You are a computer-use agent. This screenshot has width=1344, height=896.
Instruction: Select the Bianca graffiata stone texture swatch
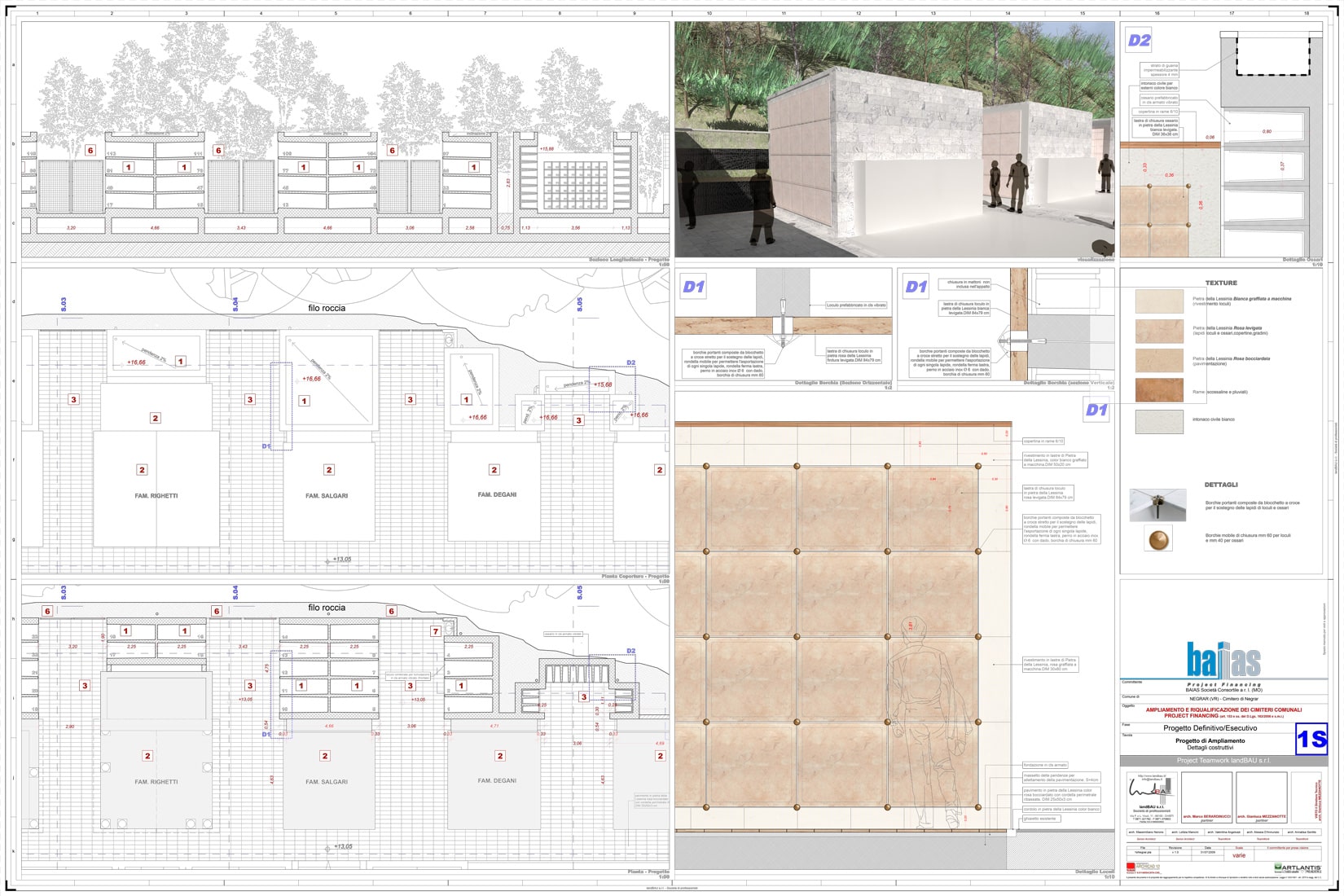point(1159,301)
